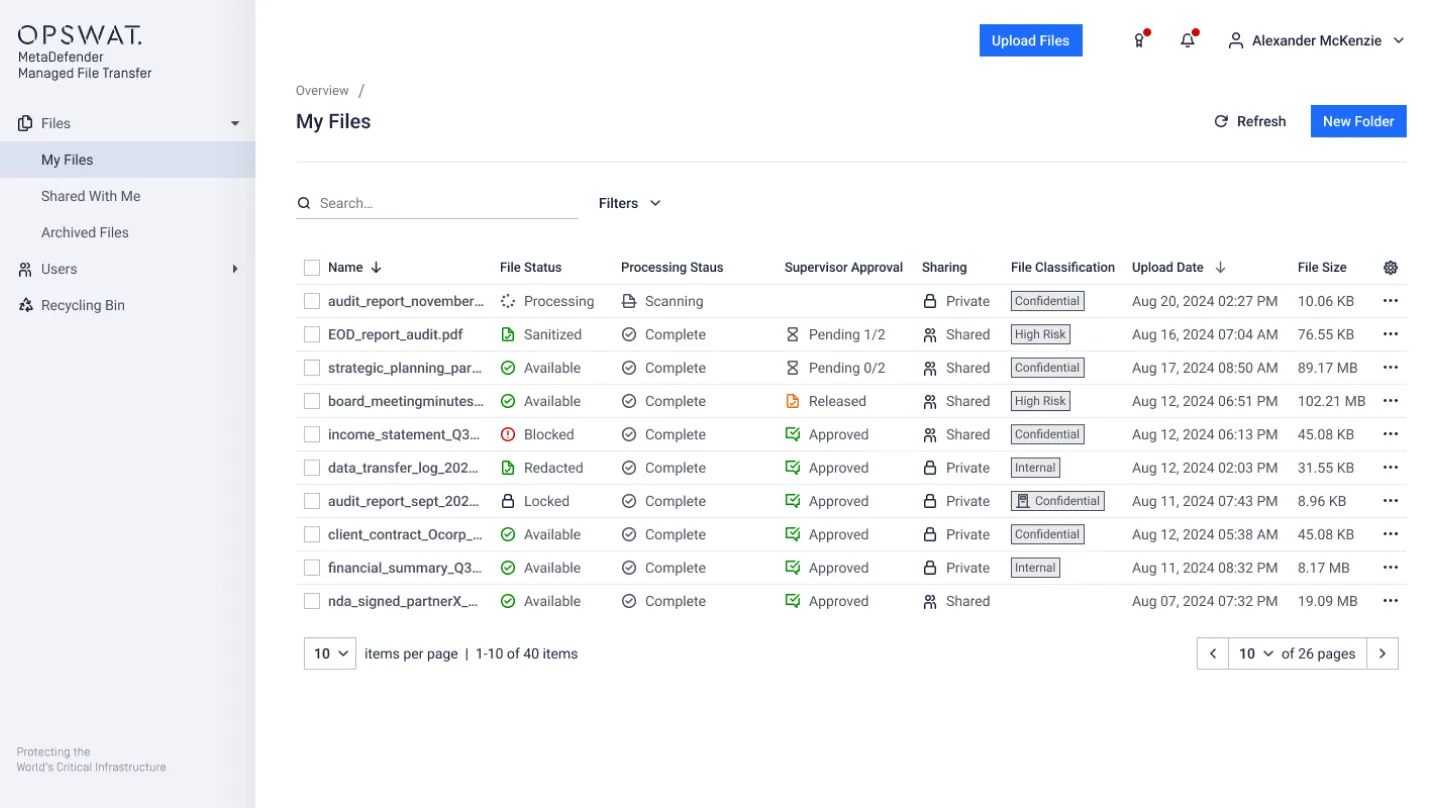Expand the Users section in sidebar

235,269
